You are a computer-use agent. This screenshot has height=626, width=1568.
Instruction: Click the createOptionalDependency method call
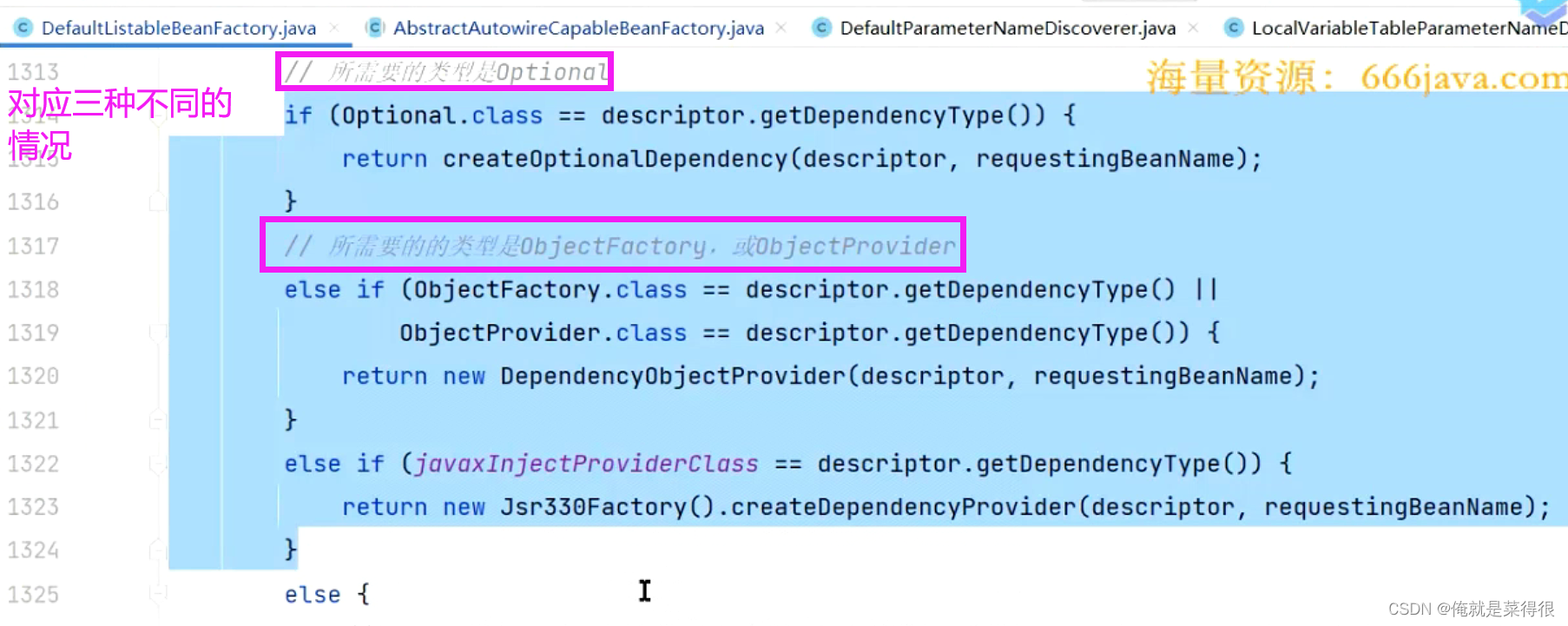click(x=614, y=159)
